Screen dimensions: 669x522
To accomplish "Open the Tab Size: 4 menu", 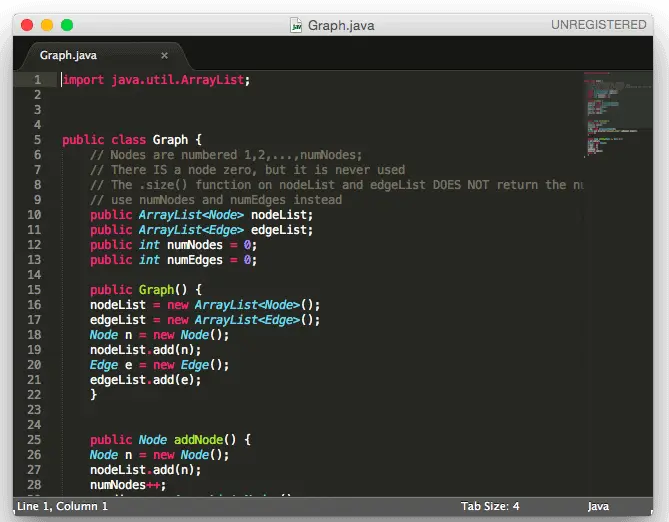I will [490, 506].
